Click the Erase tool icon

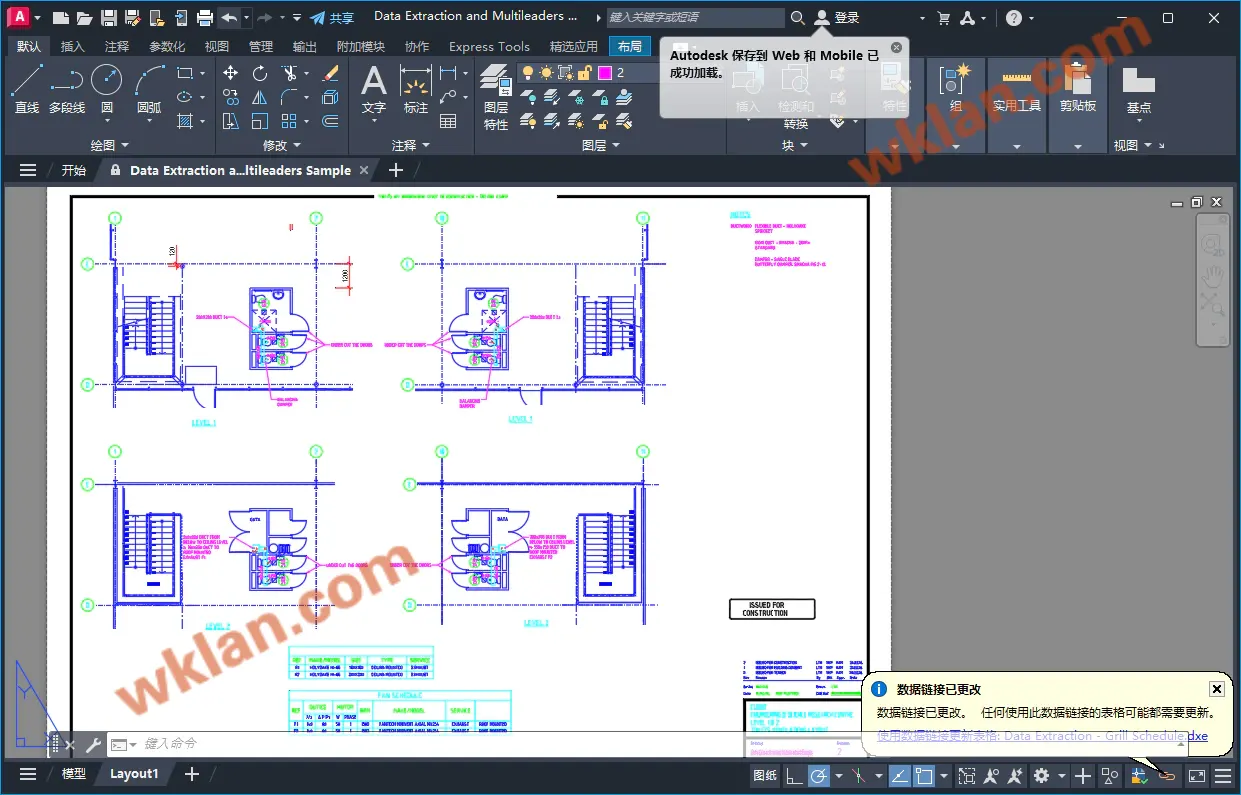coord(331,73)
